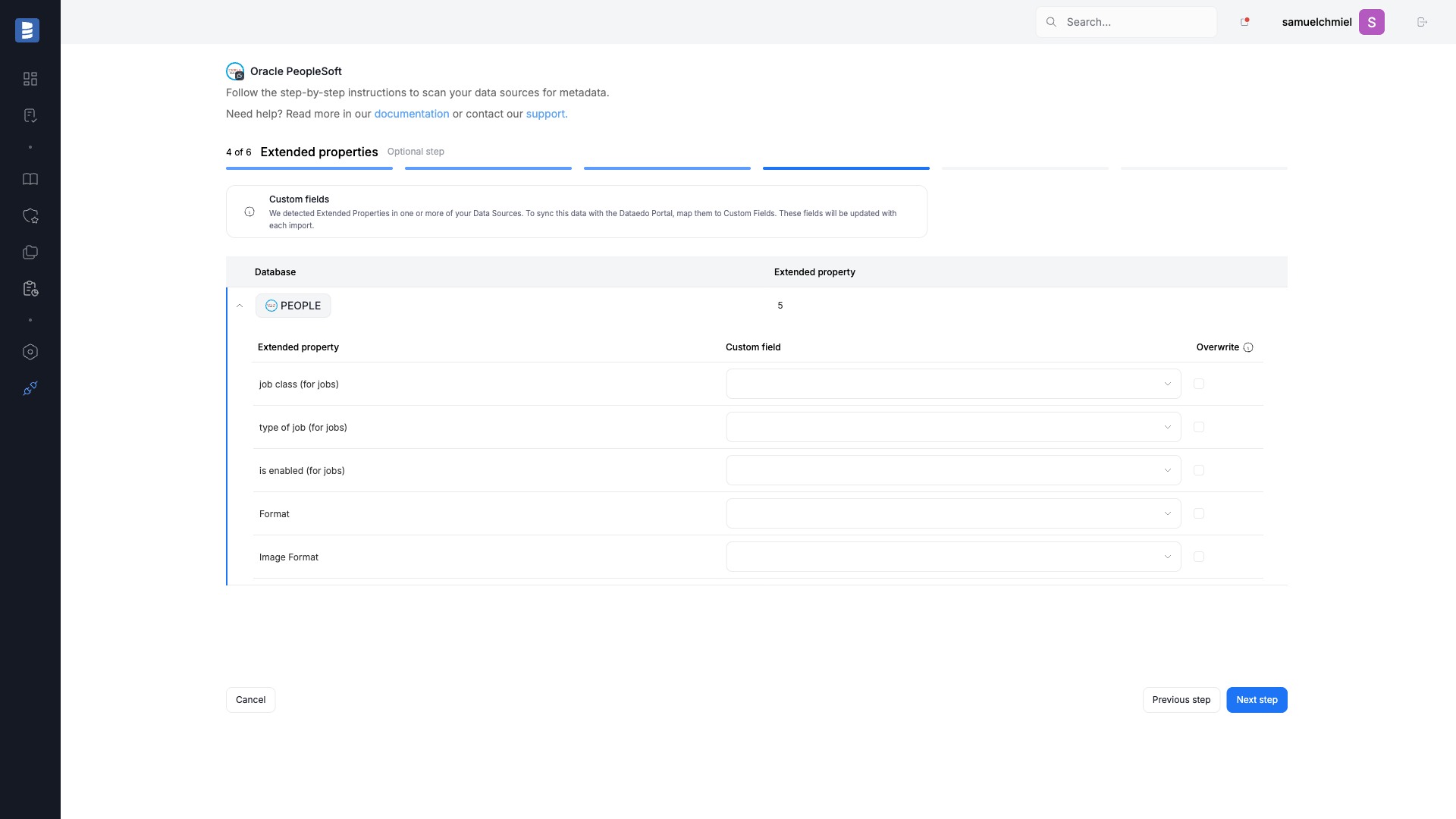Viewport: 1456px width, 819px height.
Task: Open the dashboard grid icon in sidebar
Action: pyautogui.click(x=30, y=79)
